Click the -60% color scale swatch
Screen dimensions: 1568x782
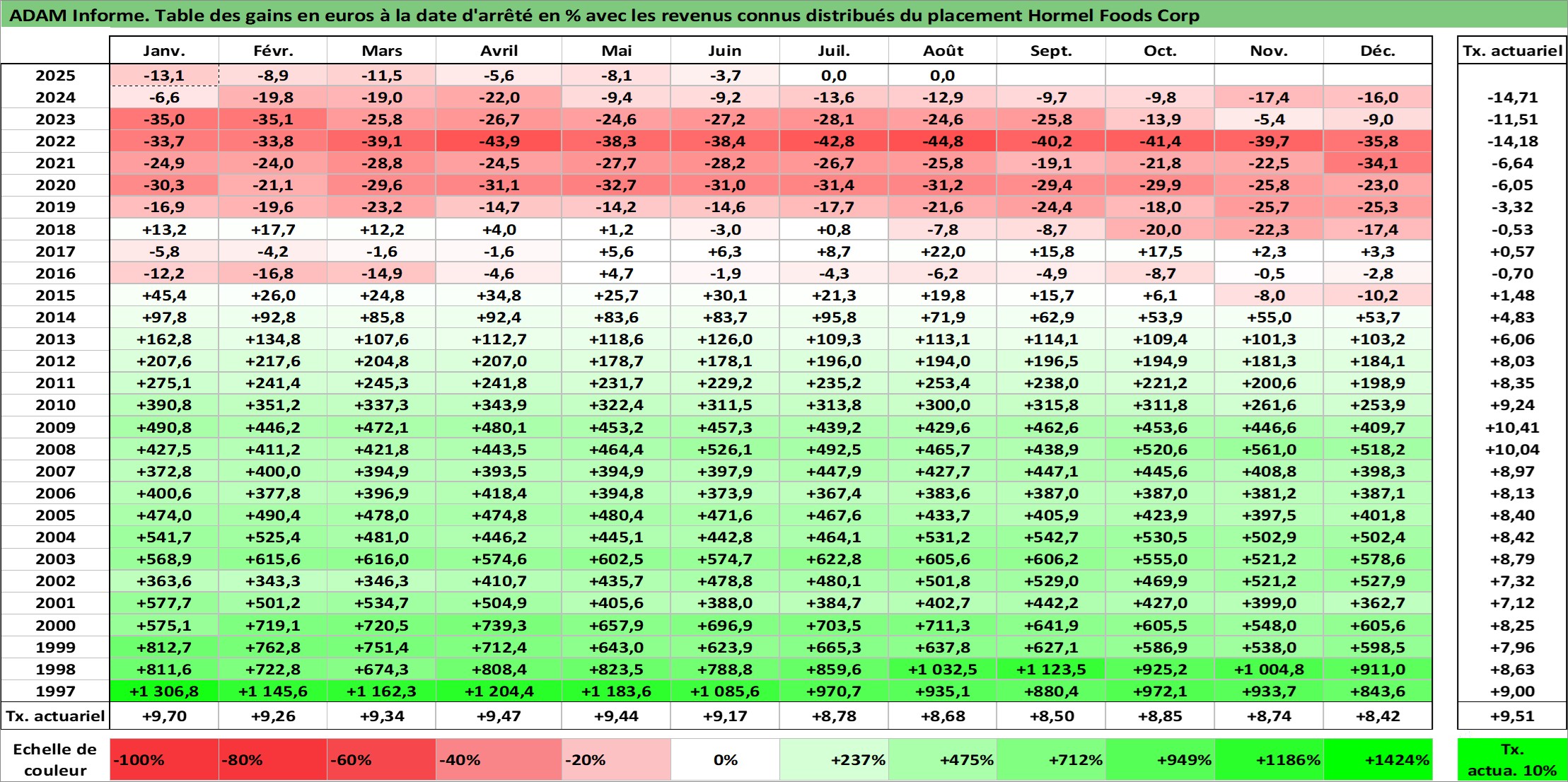381,760
